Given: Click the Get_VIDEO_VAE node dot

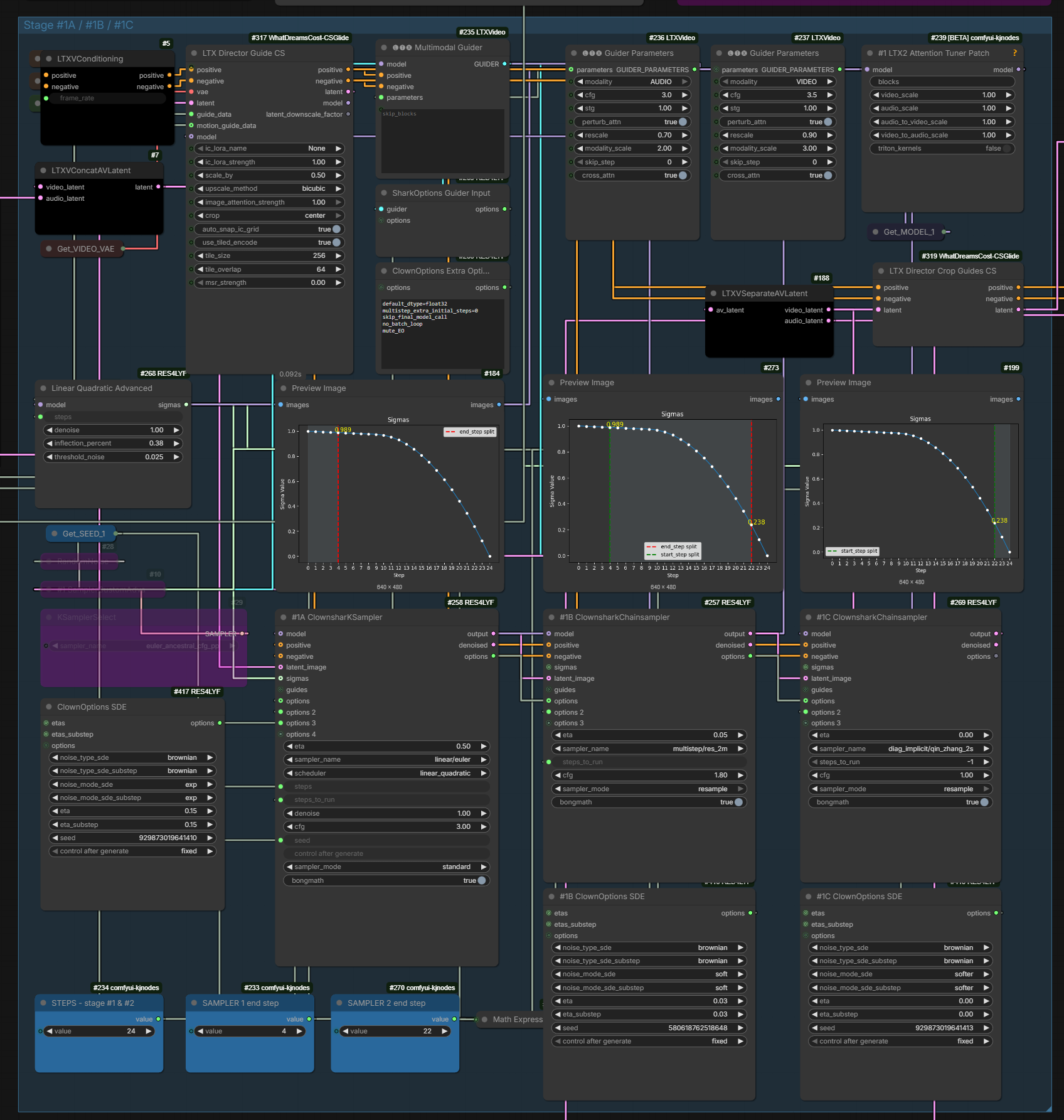Looking at the screenshot, I should 49,249.
